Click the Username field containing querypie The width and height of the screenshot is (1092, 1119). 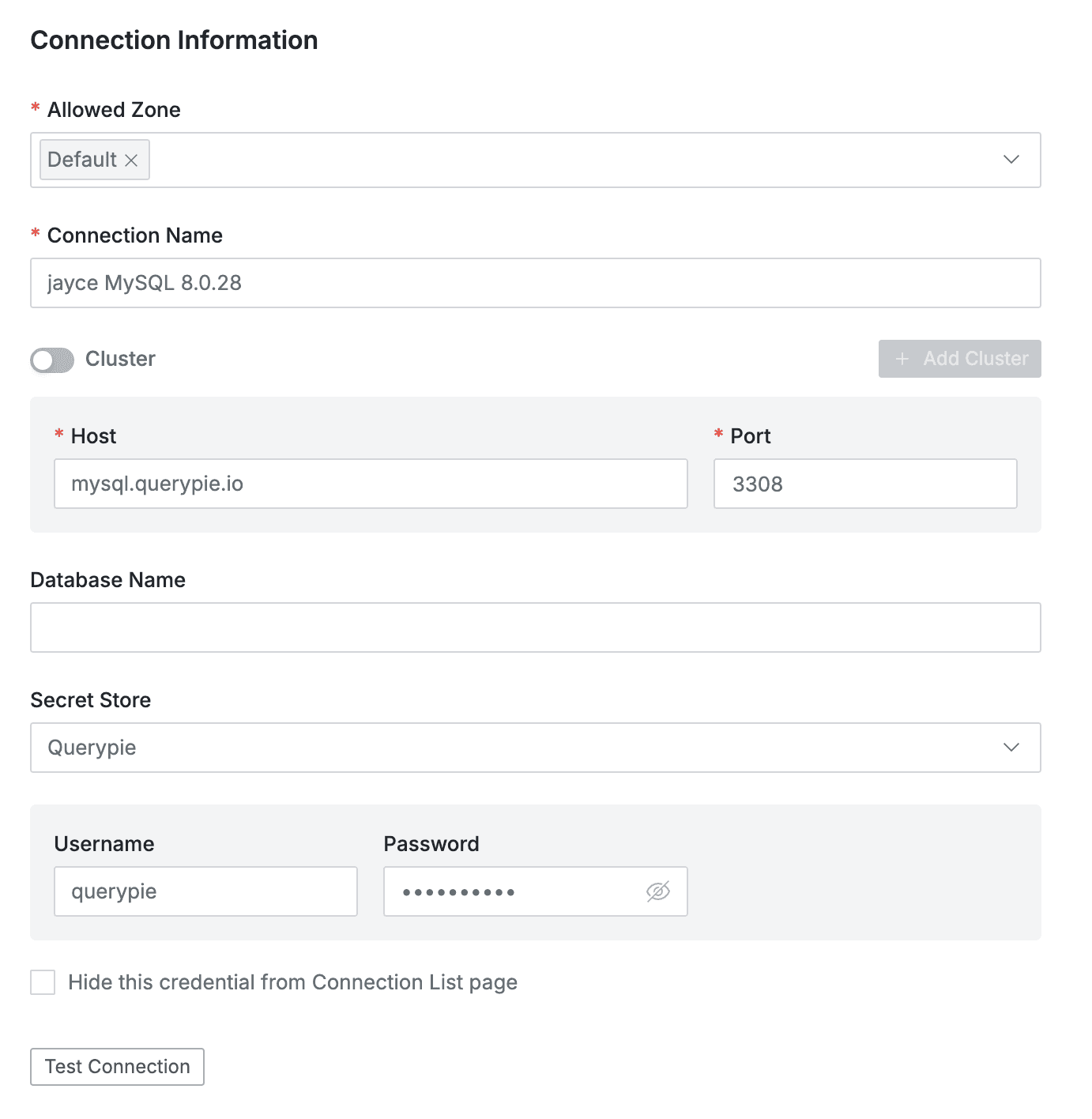tap(205, 891)
